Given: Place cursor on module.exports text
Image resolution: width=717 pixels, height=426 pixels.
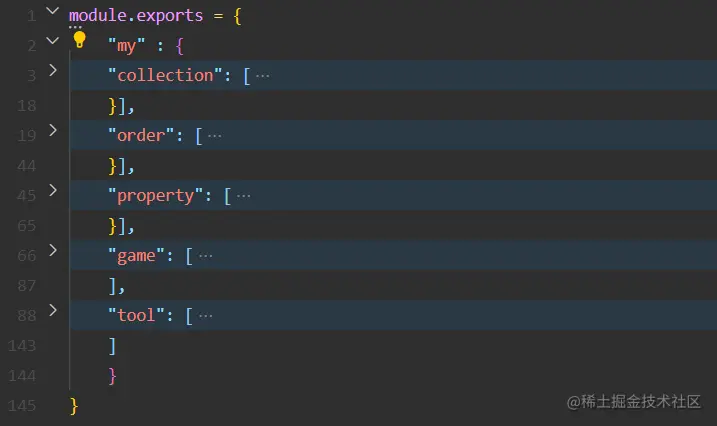Looking at the screenshot, I should [136, 16].
